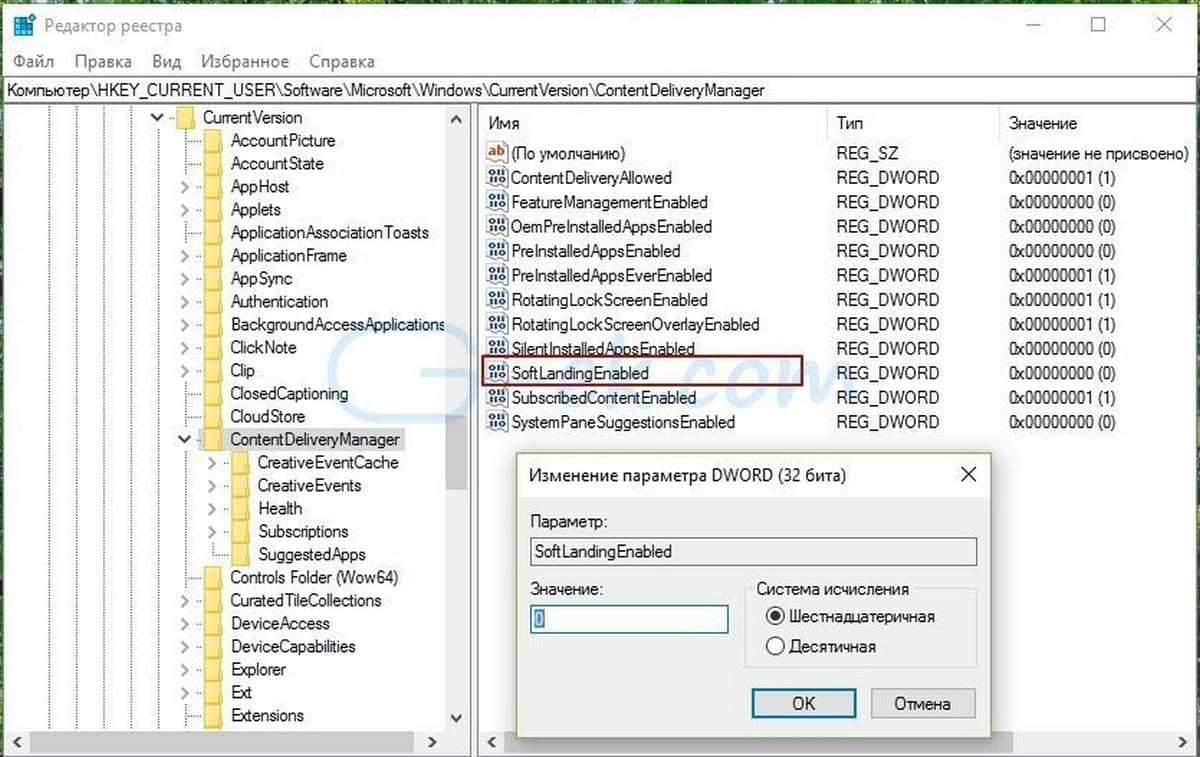The image size is (1200, 757).
Task: Click the SystemPaneSuggestionsEnabled DWORD icon
Action: click(497, 422)
